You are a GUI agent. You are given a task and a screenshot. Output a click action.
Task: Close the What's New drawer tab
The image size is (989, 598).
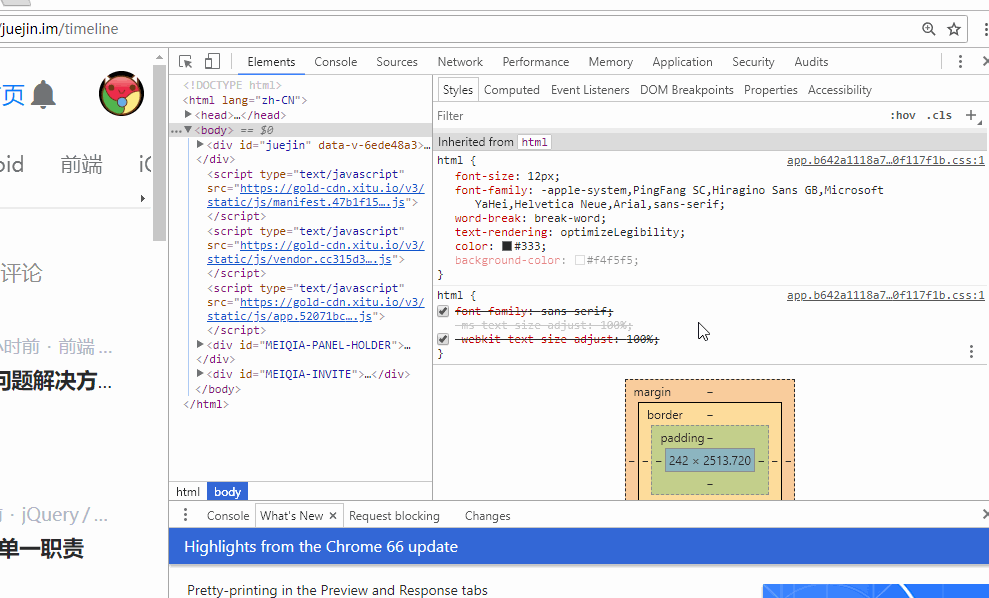(333, 516)
